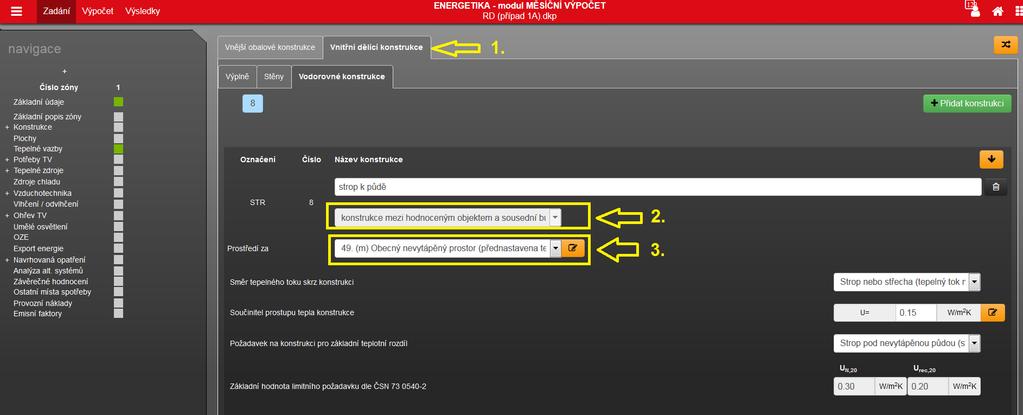Expand 'Ohřev TV' in navigation
Image resolution: width=1023 pixels, height=415 pixels.
7,215
